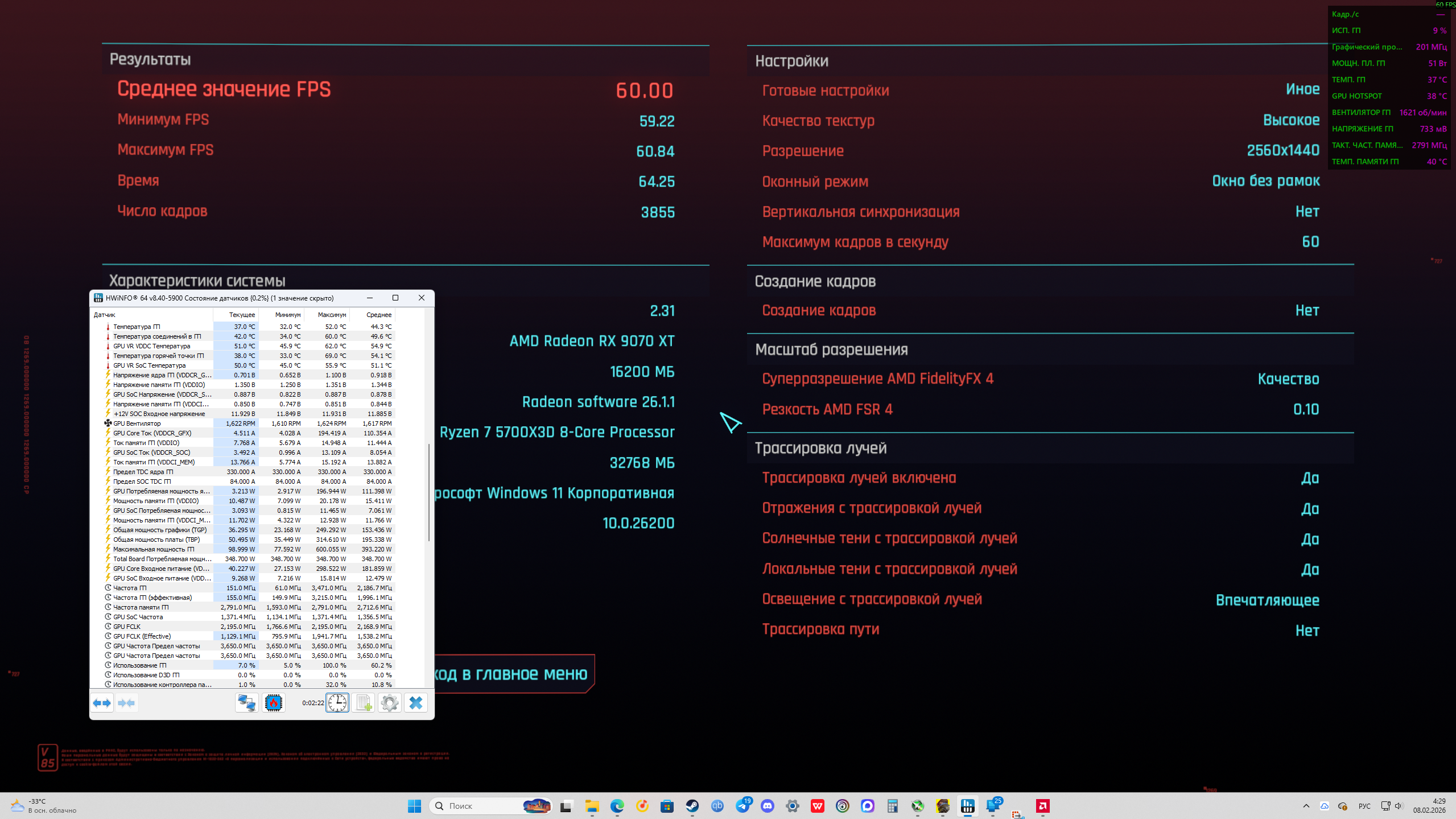Viewport: 1456px width, 819px height.
Task: Open HWiNFO sensor settings gear
Action: [x=390, y=703]
